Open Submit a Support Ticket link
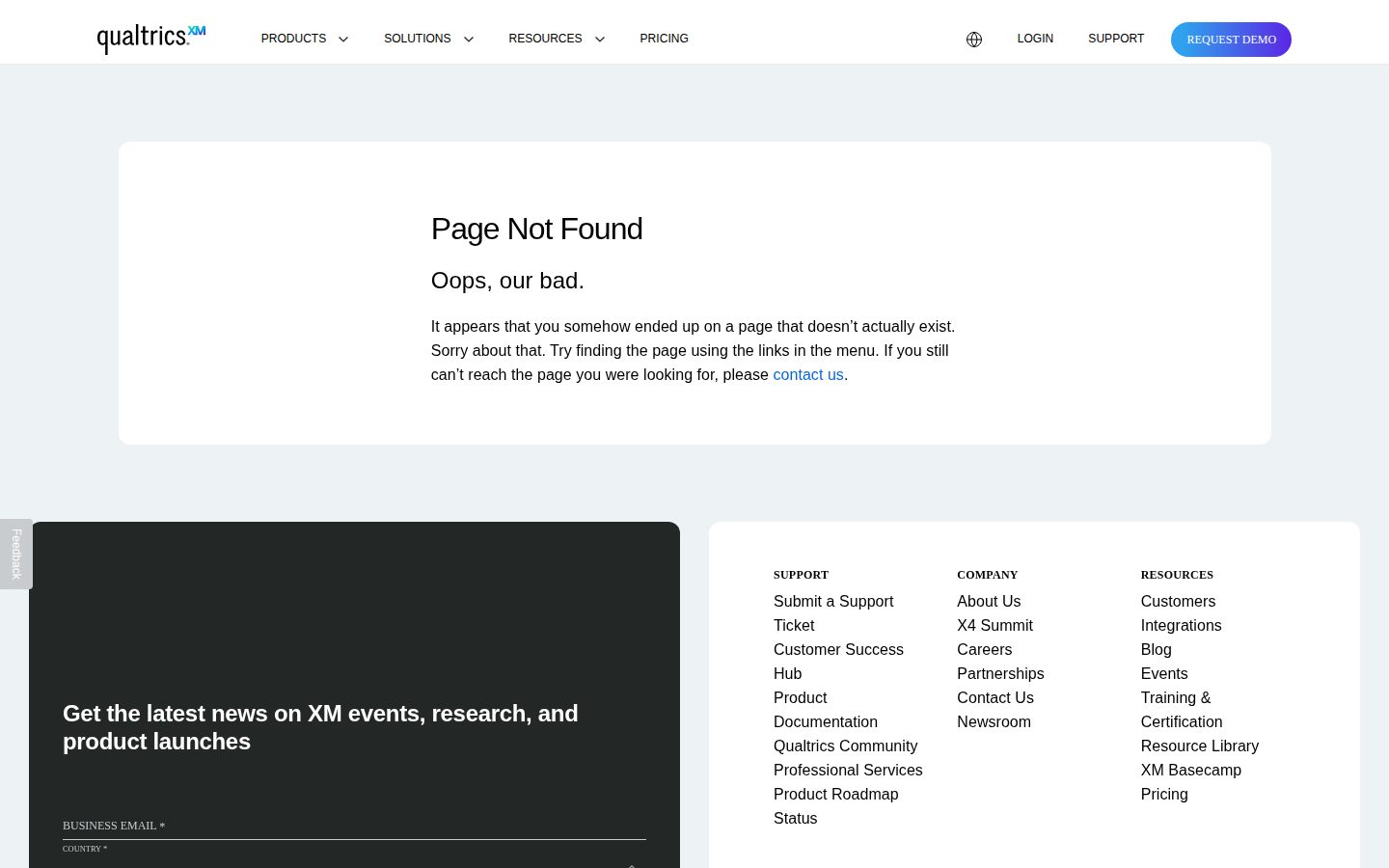The width and height of the screenshot is (1389, 868). coord(833,613)
